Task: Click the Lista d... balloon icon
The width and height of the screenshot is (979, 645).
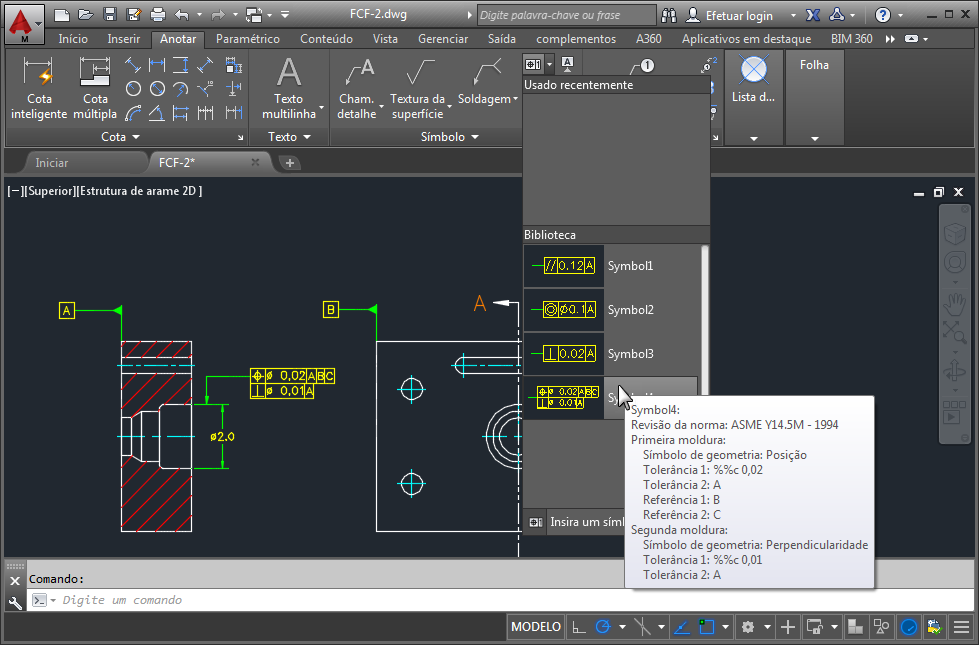Action: [754, 69]
